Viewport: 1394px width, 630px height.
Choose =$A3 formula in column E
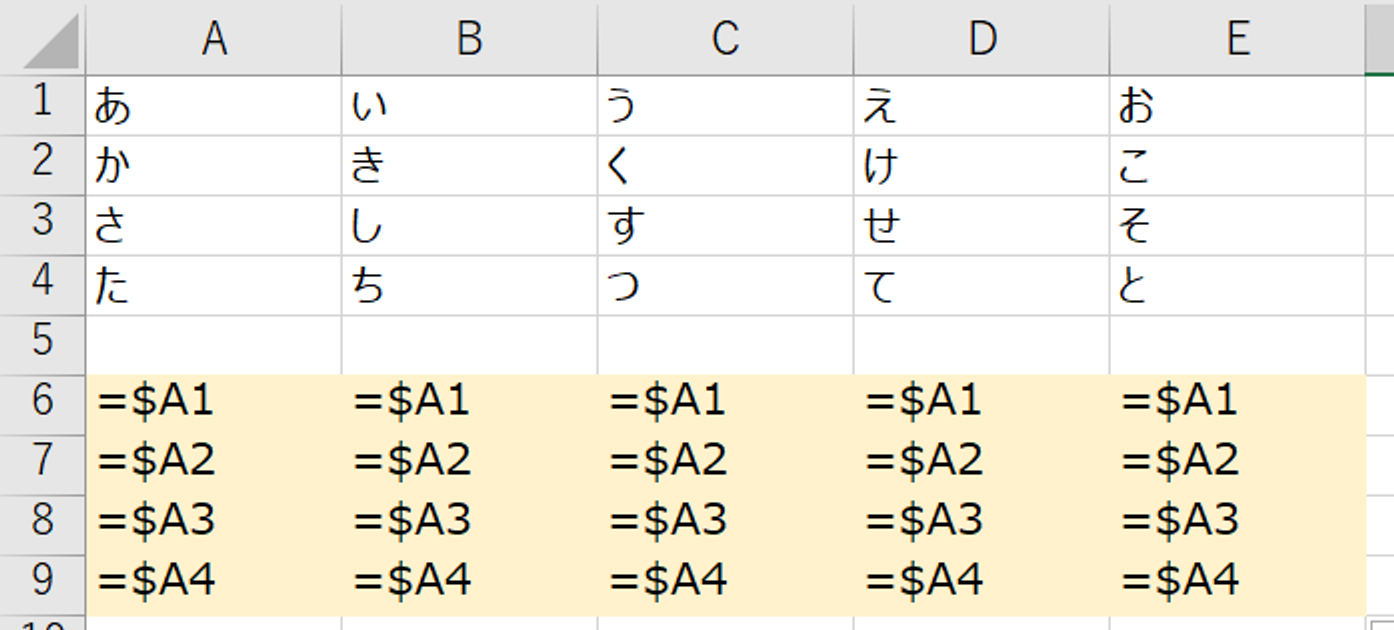(1238, 526)
